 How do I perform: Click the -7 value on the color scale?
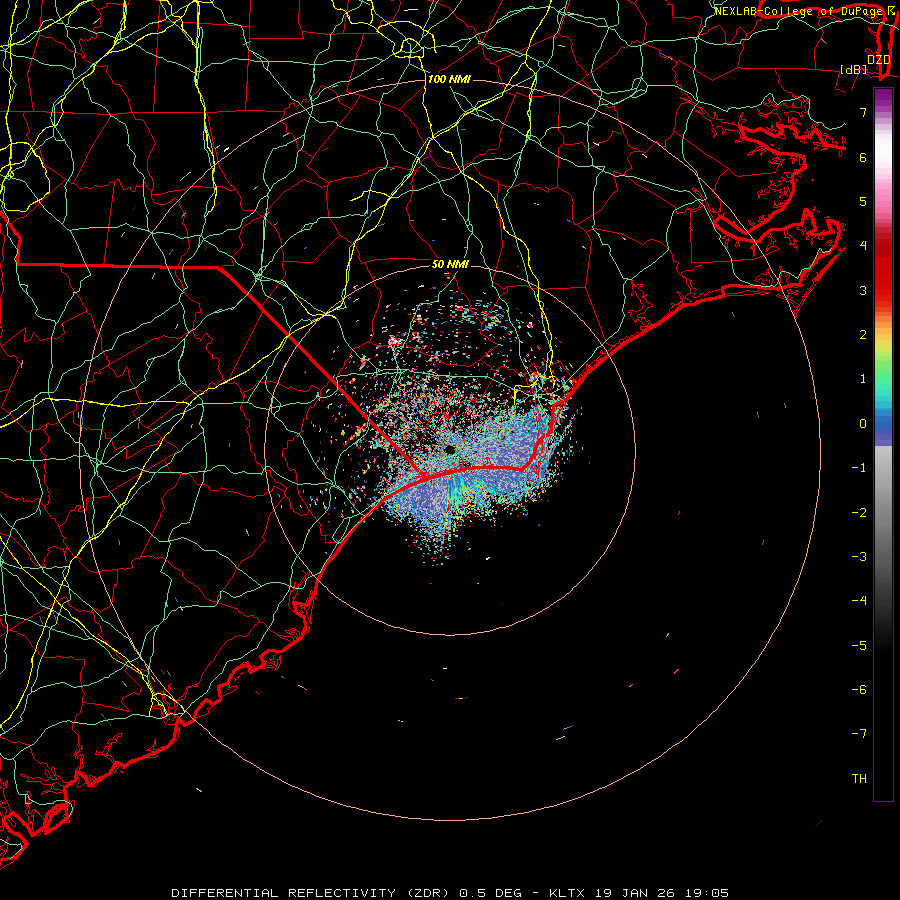pyautogui.click(x=859, y=734)
